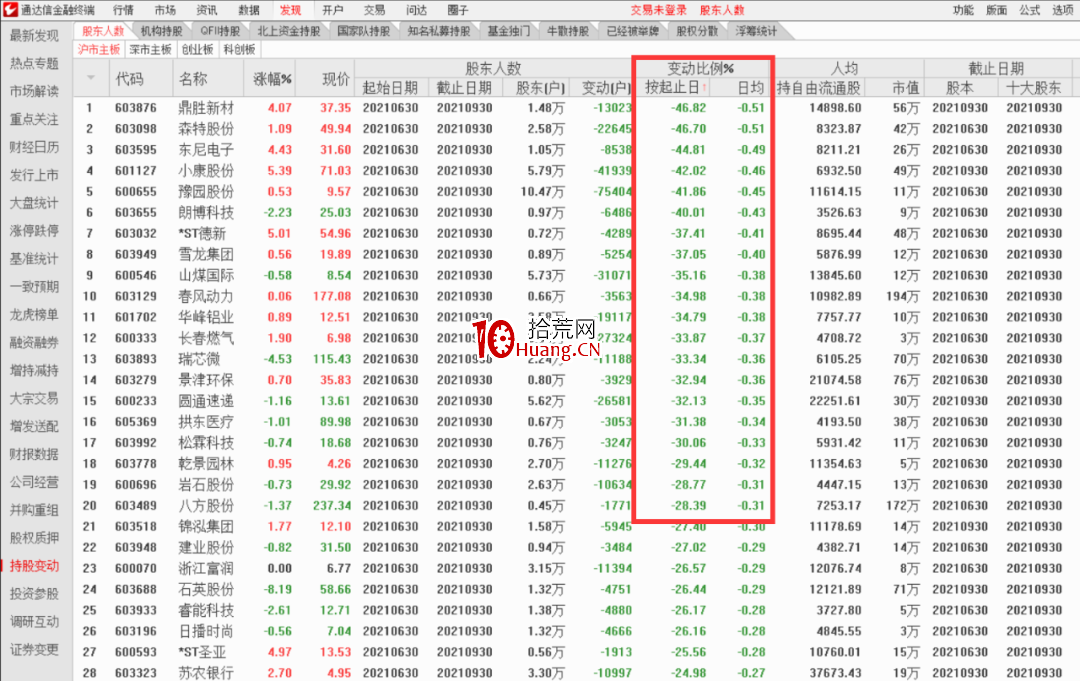Sort by the 涨幅% column header

tap(273, 78)
